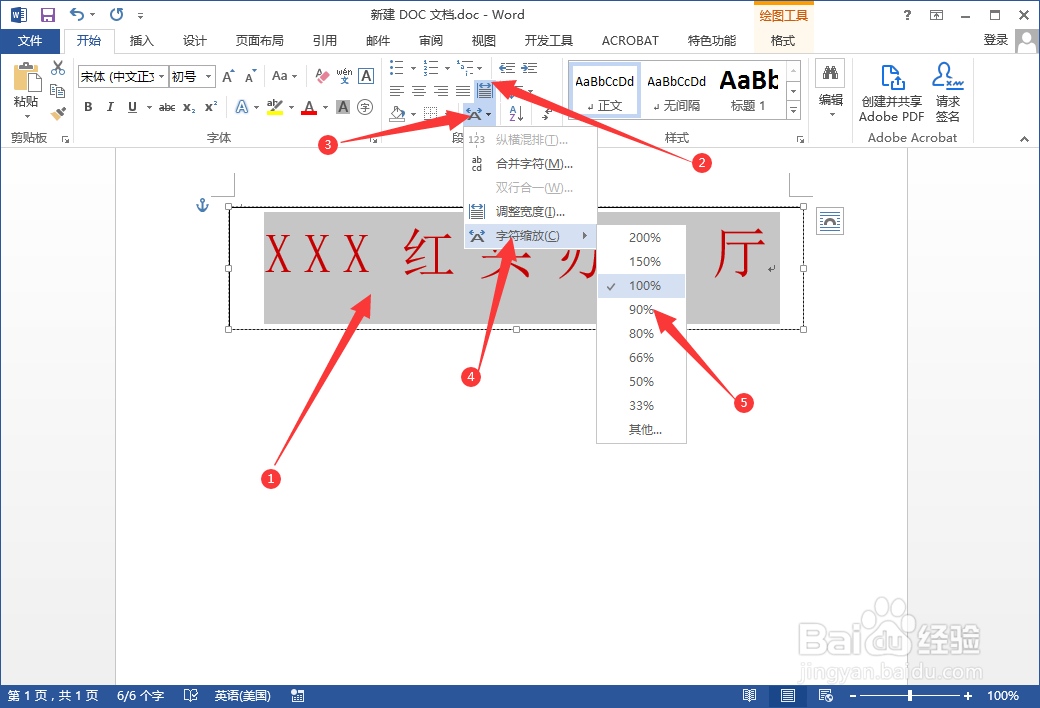
Task: Click the Show/Hide paragraph marks icon
Action: tap(546, 113)
